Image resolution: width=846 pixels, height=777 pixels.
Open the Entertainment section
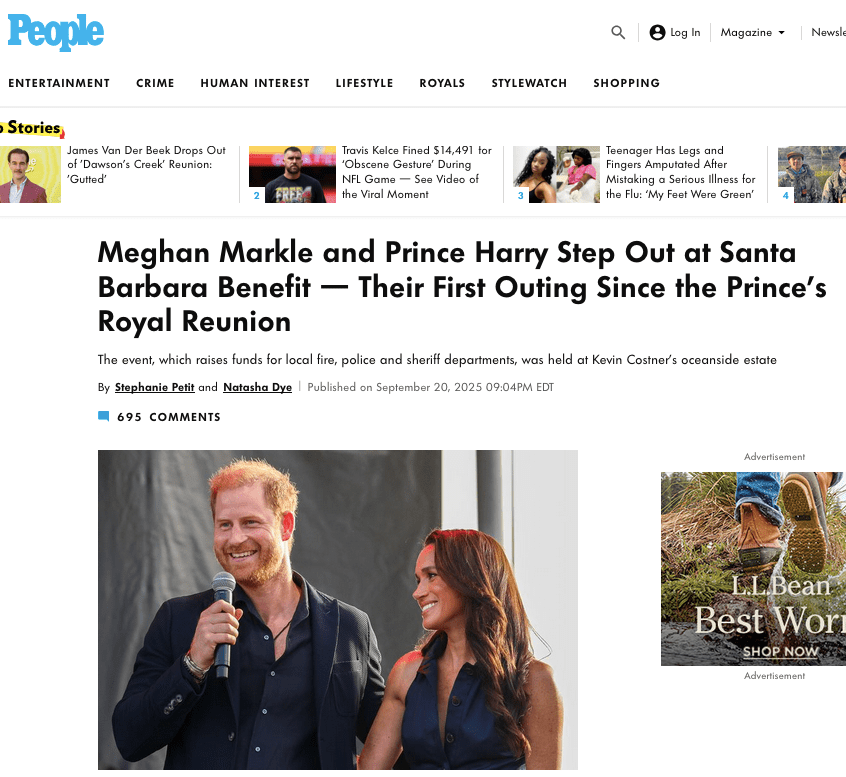[59, 83]
